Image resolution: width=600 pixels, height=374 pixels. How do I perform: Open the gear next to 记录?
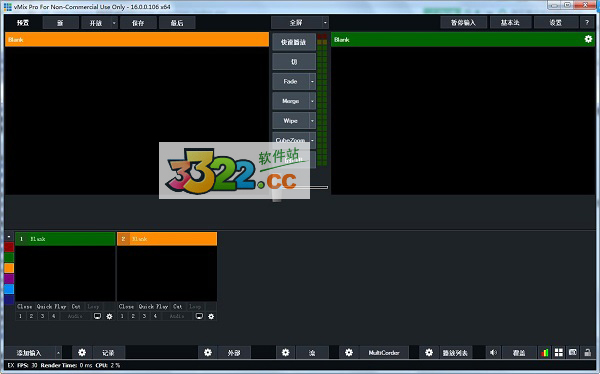82,353
